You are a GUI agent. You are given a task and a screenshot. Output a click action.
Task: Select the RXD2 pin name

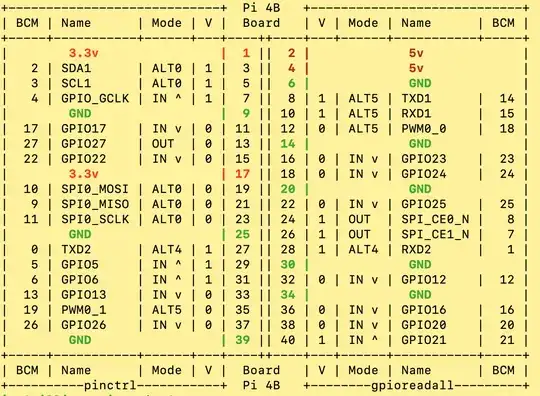(x=416, y=249)
